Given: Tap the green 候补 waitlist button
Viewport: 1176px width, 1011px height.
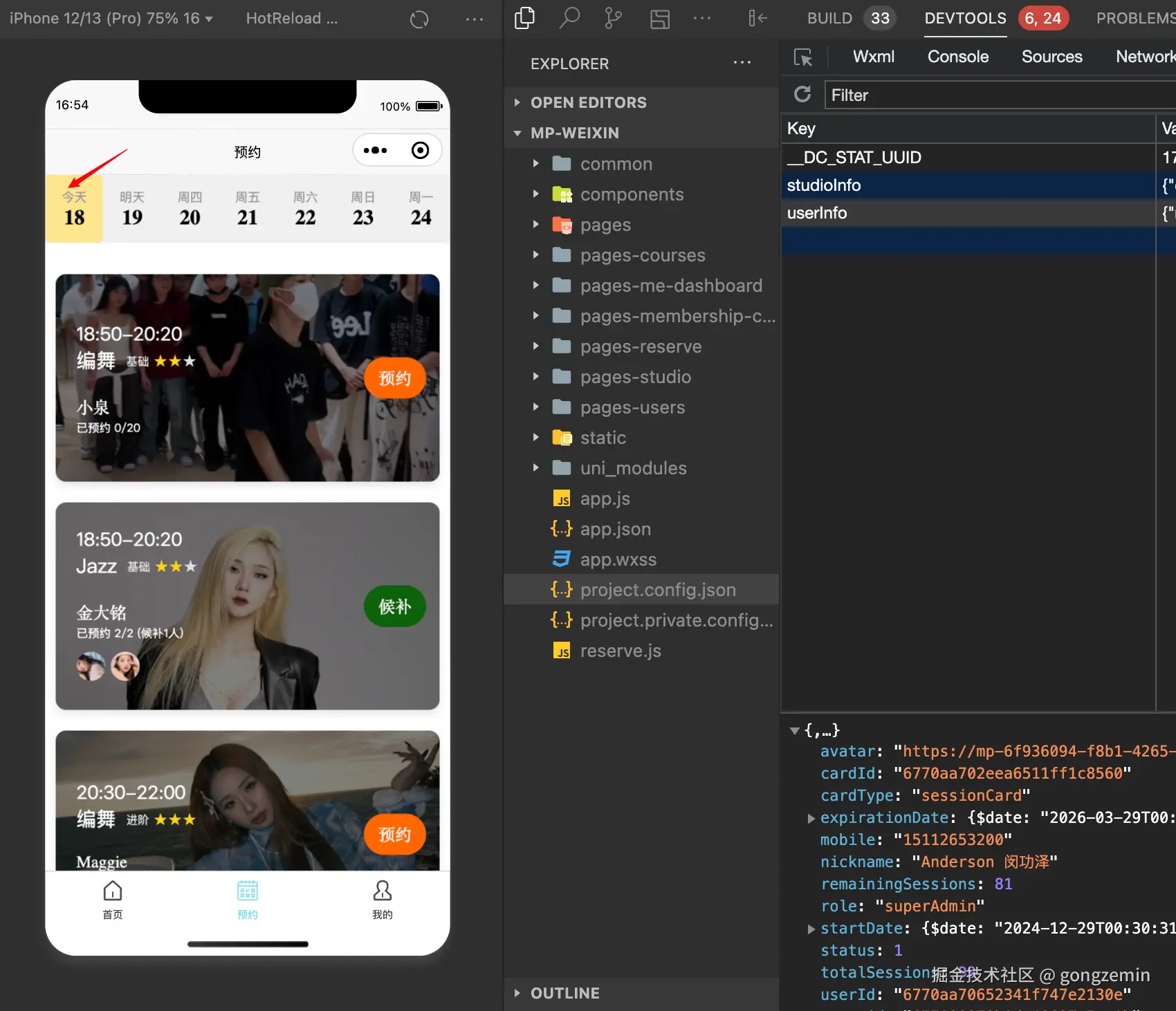Looking at the screenshot, I should tap(394, 606).
